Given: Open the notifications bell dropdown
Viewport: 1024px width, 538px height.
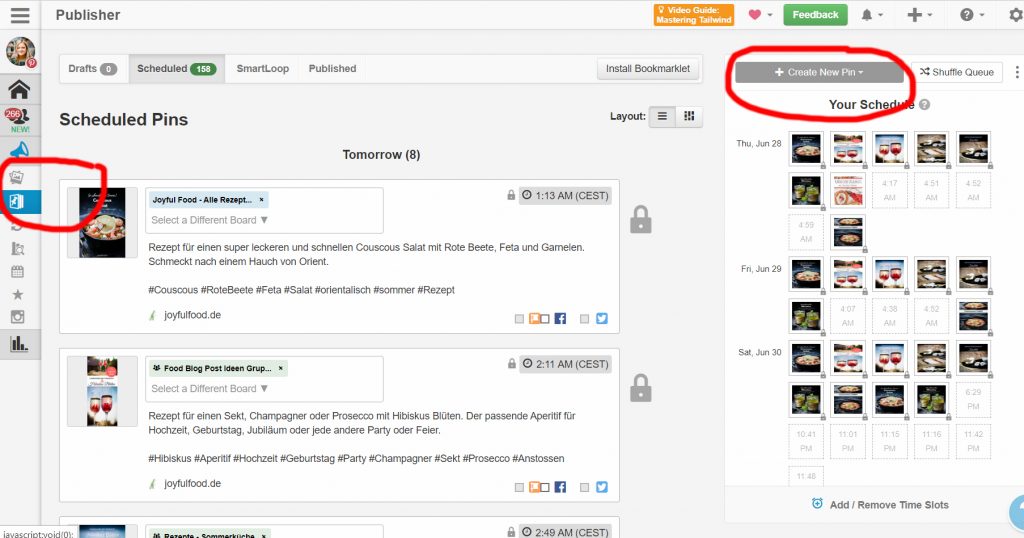Looking at the screenshot, I should click(x=872, y=15).
